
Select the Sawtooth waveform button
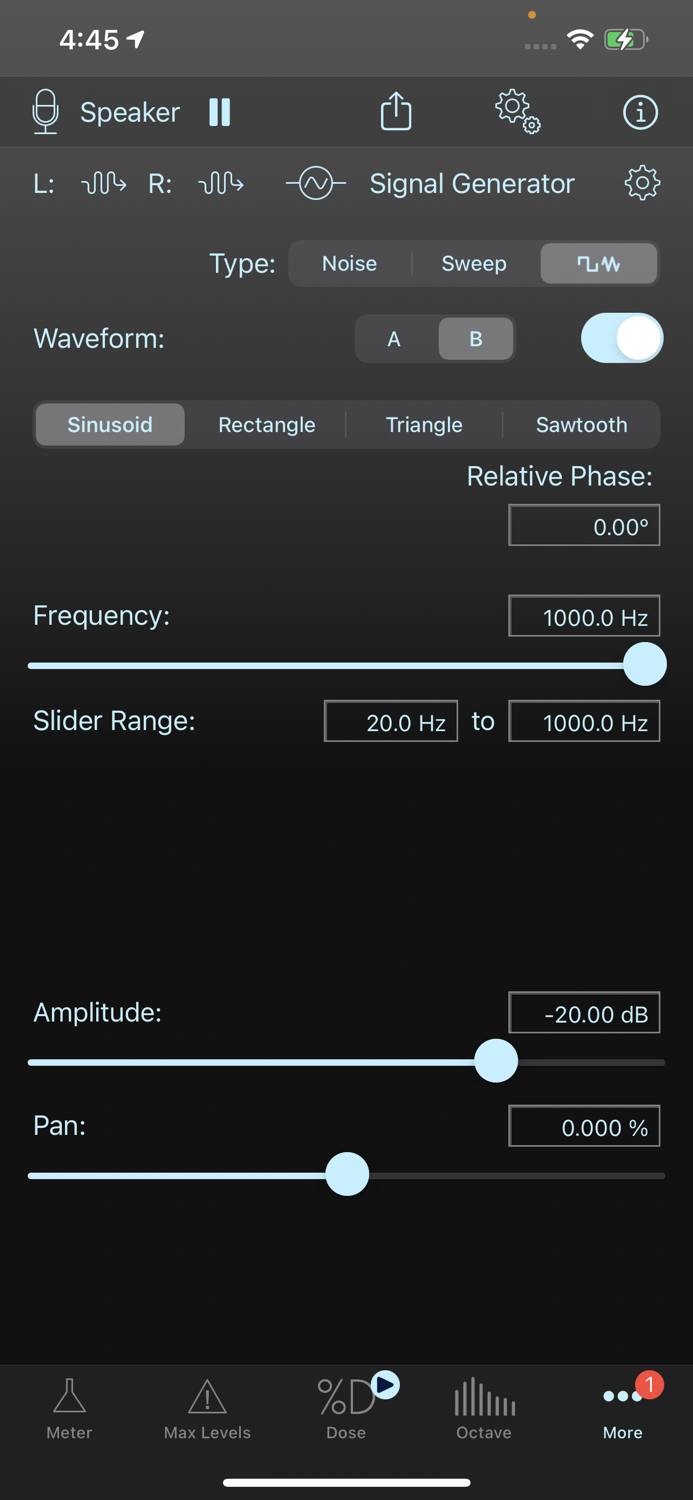[581, 424]
